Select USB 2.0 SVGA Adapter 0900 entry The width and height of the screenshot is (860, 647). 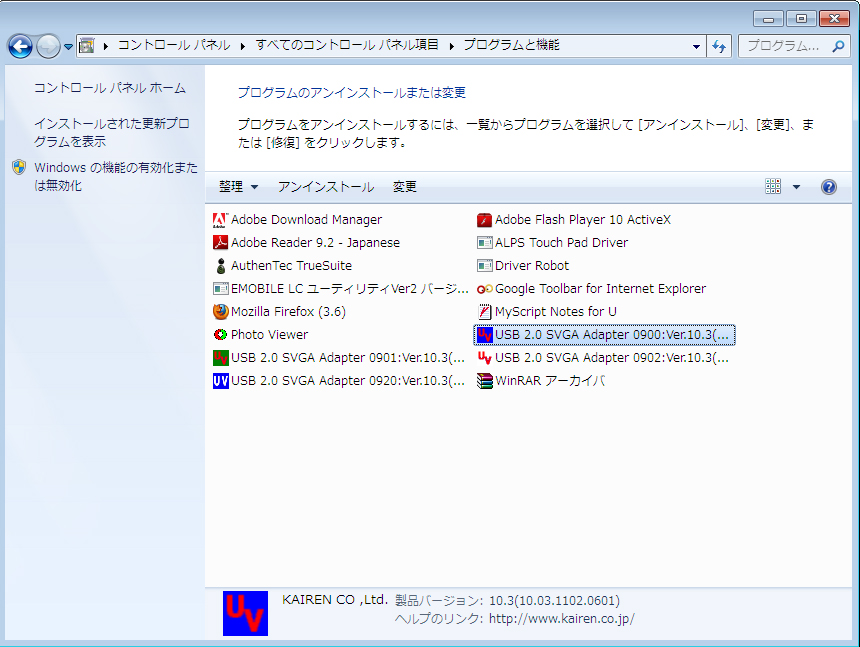[x=604, y=334]
